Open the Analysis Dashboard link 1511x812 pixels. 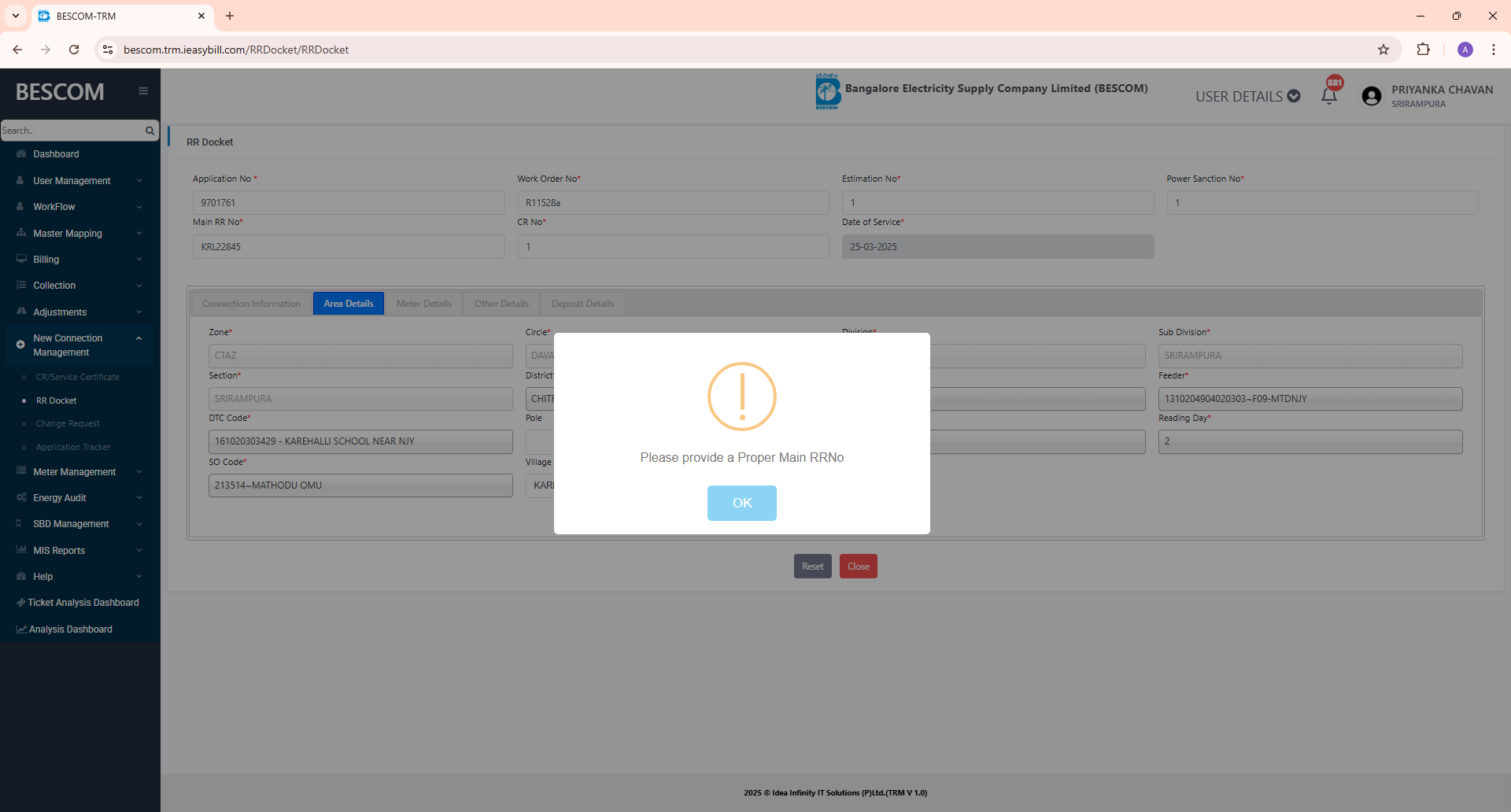[x=65, y=629]
